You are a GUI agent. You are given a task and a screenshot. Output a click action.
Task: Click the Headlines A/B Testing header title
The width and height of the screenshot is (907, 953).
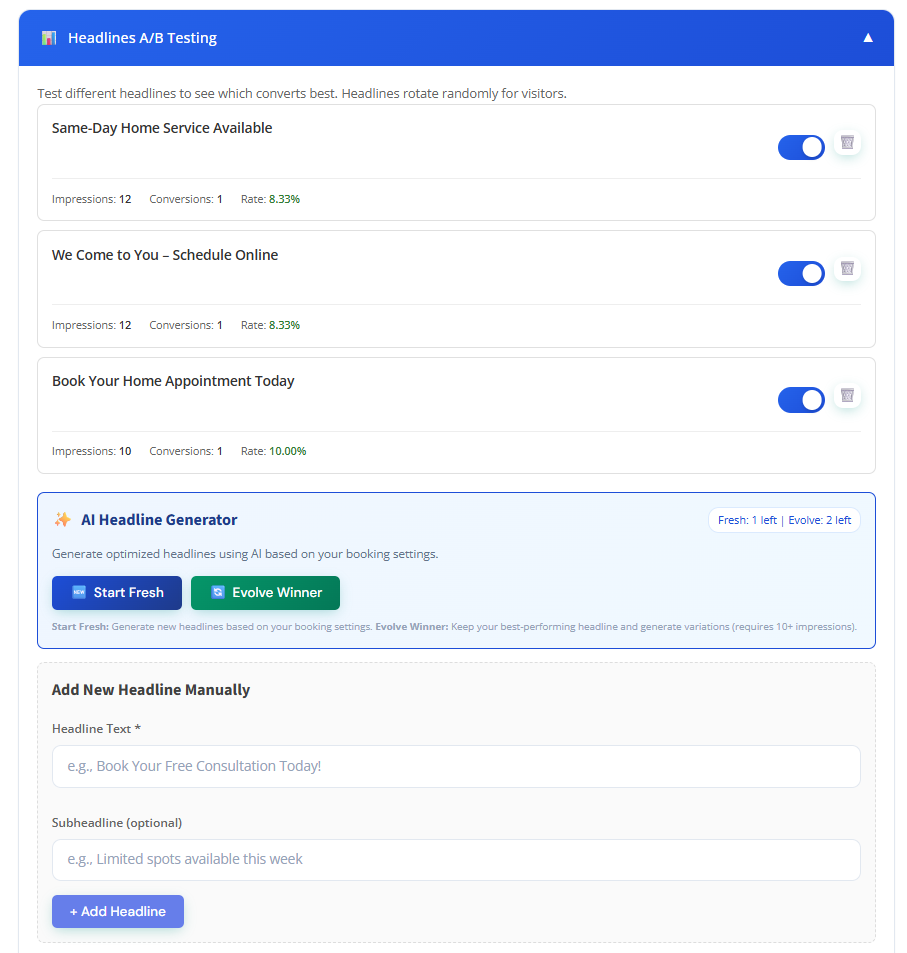pyautogui.click(x=142, y=38)
